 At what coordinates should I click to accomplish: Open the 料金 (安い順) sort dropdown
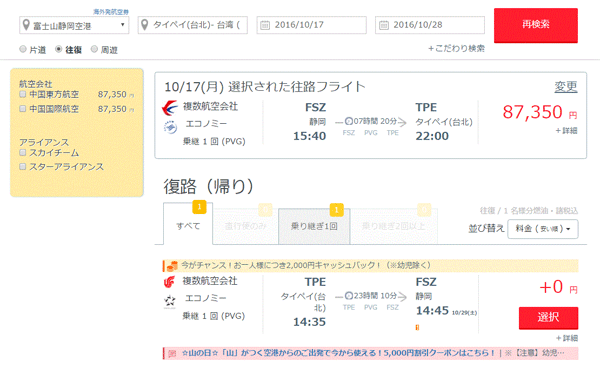543,229
